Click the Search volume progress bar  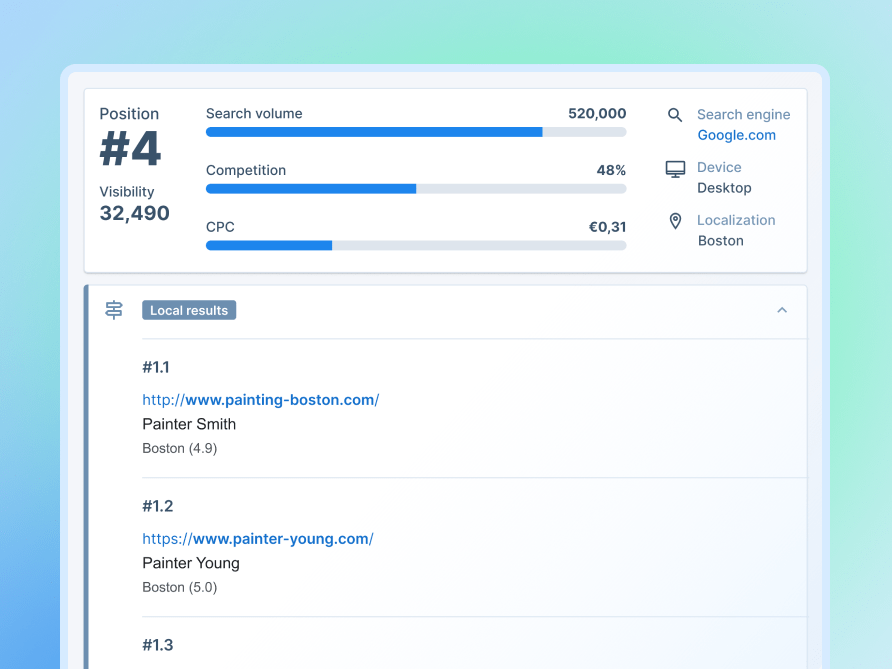coord(416,131)
